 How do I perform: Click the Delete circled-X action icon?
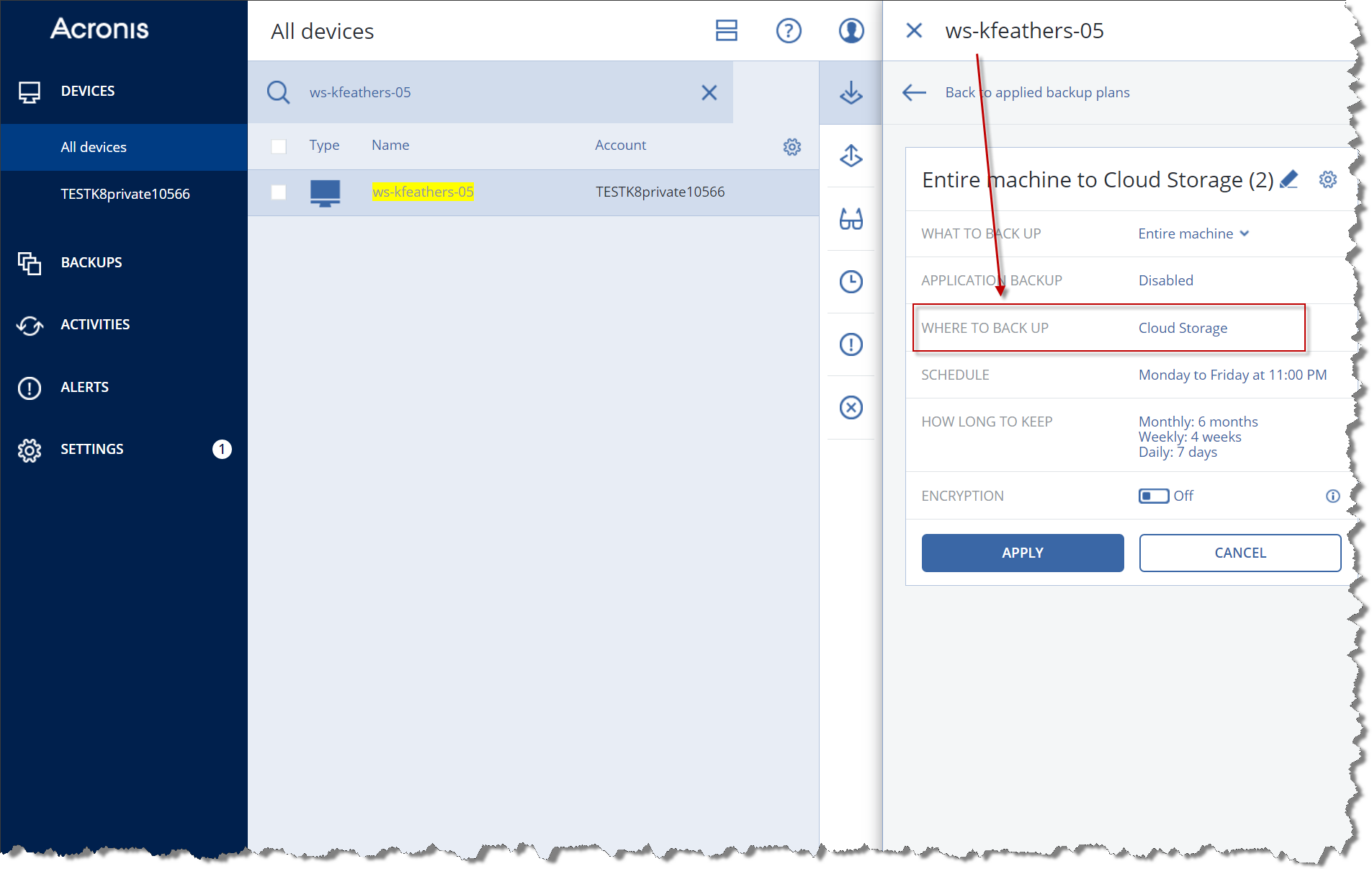851,407
